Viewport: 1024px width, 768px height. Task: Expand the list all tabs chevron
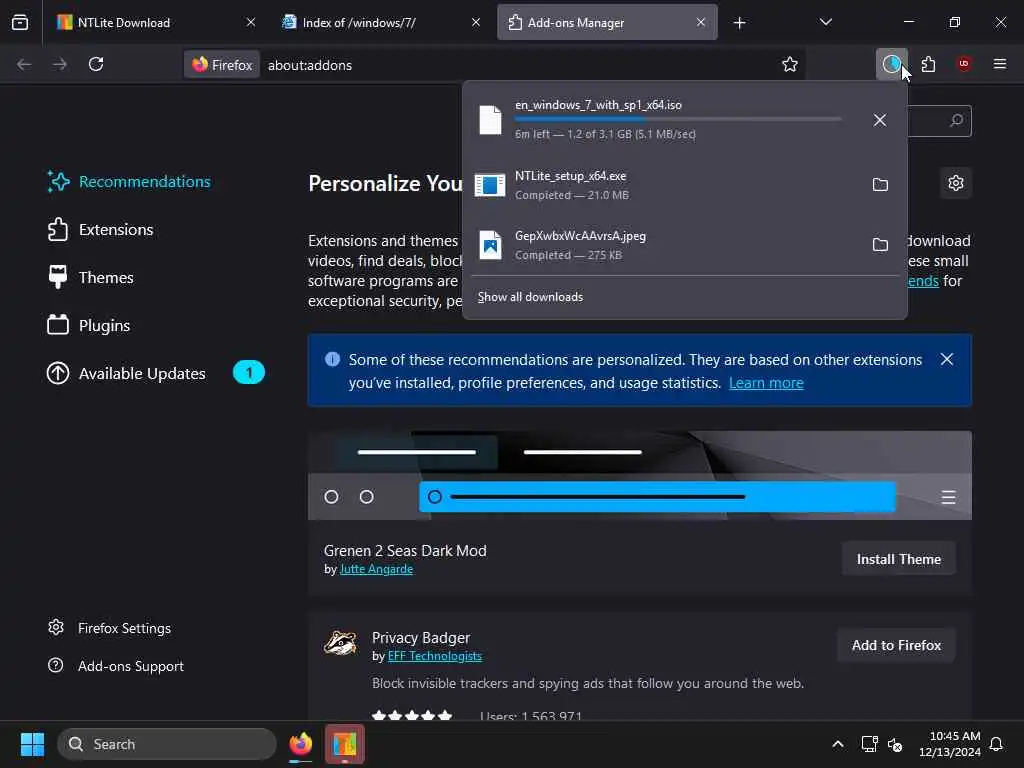tap(825, 22)
